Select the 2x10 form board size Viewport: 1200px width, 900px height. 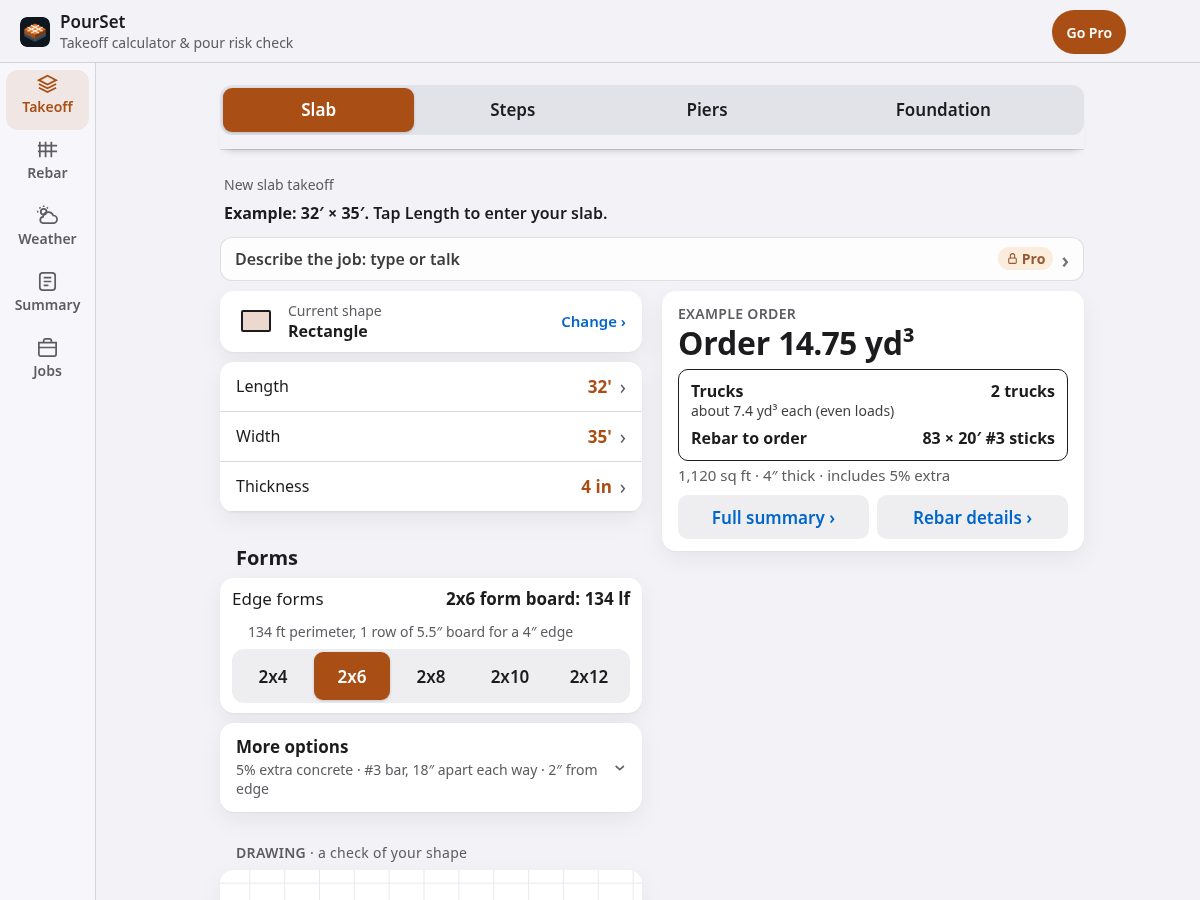tap(510, 676)
